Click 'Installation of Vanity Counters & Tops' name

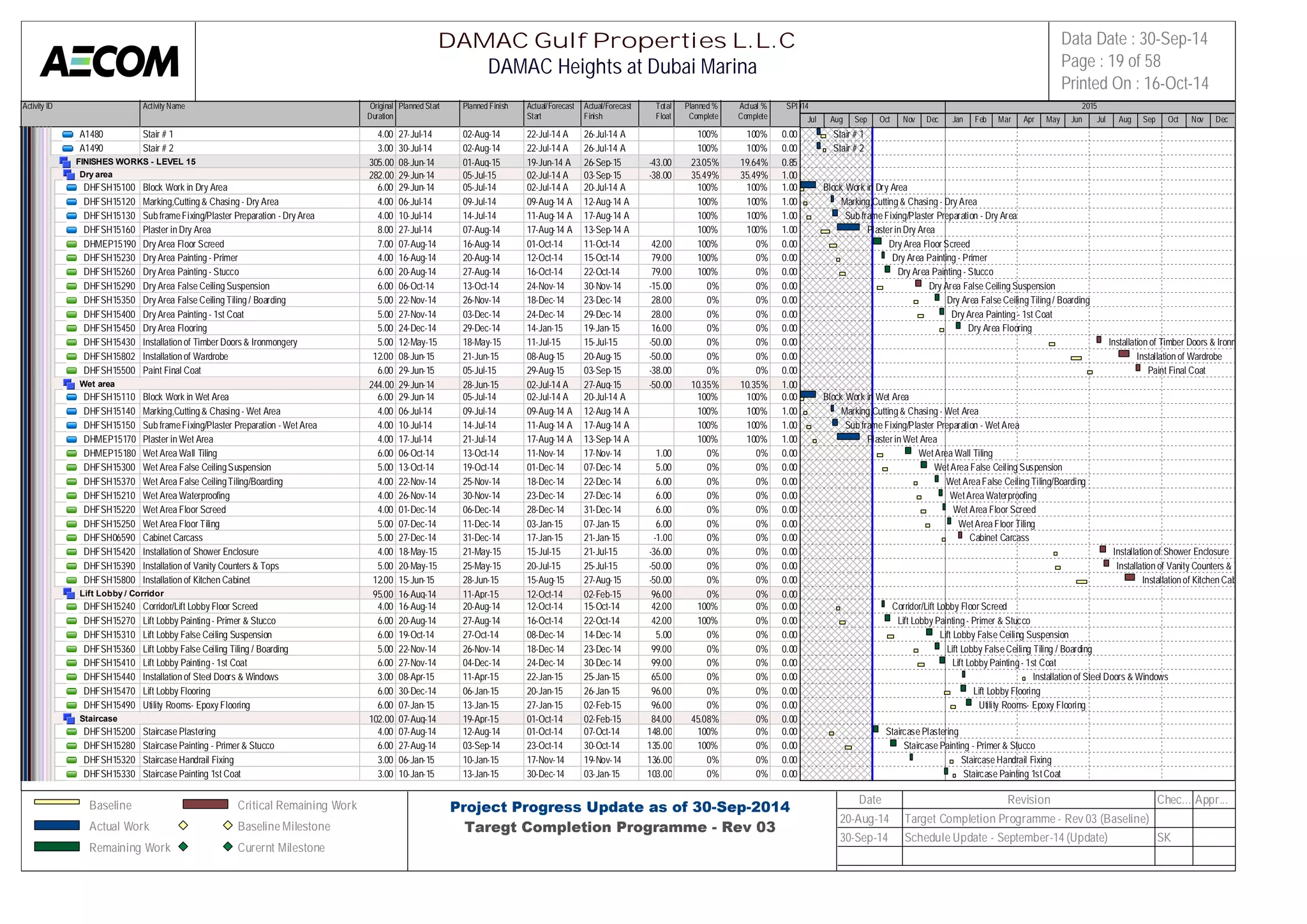click(211, 565)
